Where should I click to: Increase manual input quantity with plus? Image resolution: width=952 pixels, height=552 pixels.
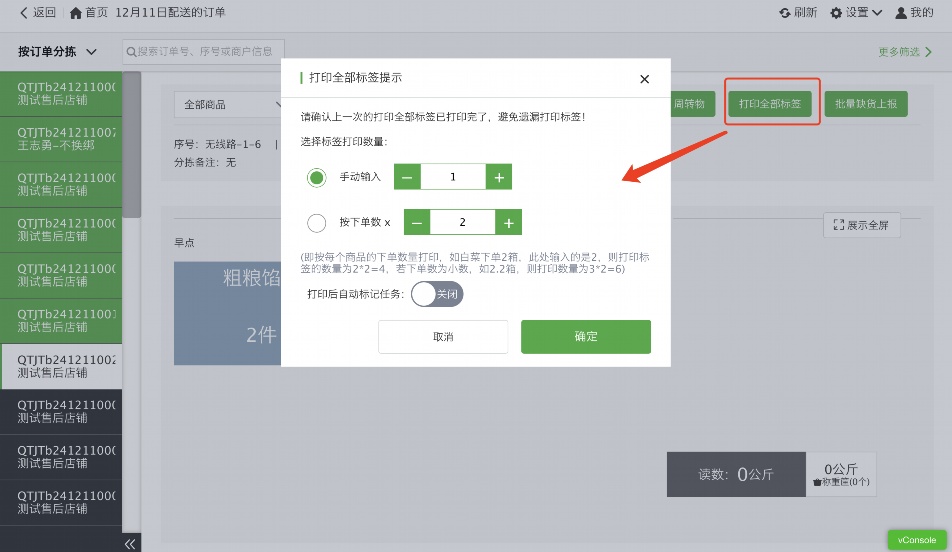point(499,177)
